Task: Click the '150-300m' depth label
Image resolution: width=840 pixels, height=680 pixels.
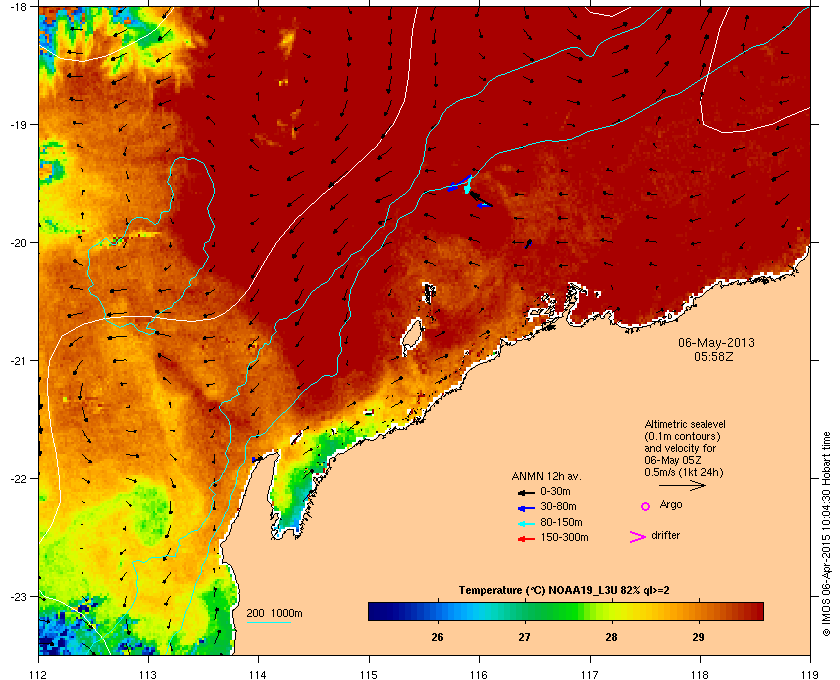Action: click(x=565, y=537)
